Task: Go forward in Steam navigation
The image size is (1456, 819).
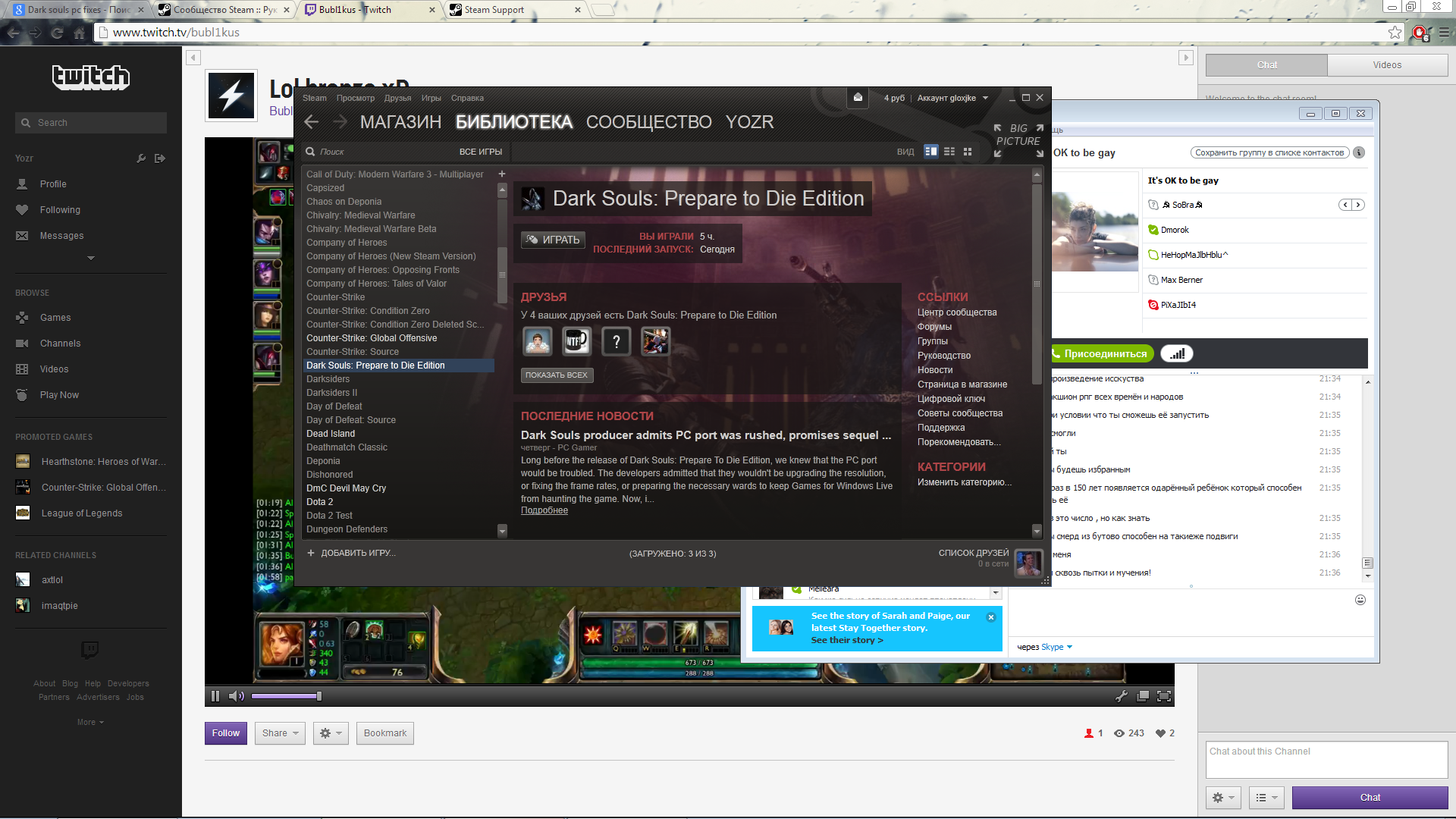Action: [x=340, y=122]
